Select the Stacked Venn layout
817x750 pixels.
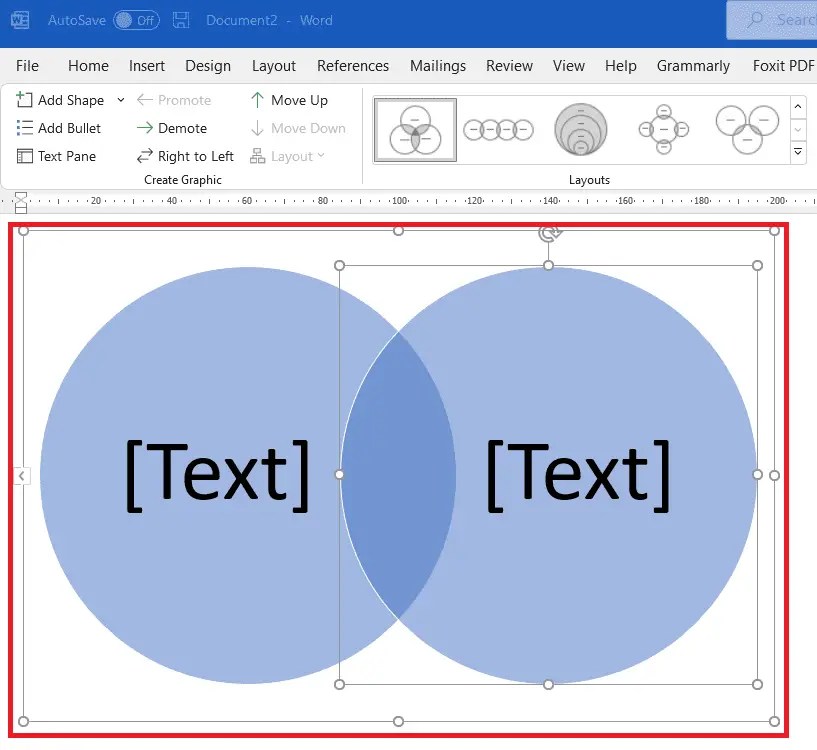tap(581, 129)
